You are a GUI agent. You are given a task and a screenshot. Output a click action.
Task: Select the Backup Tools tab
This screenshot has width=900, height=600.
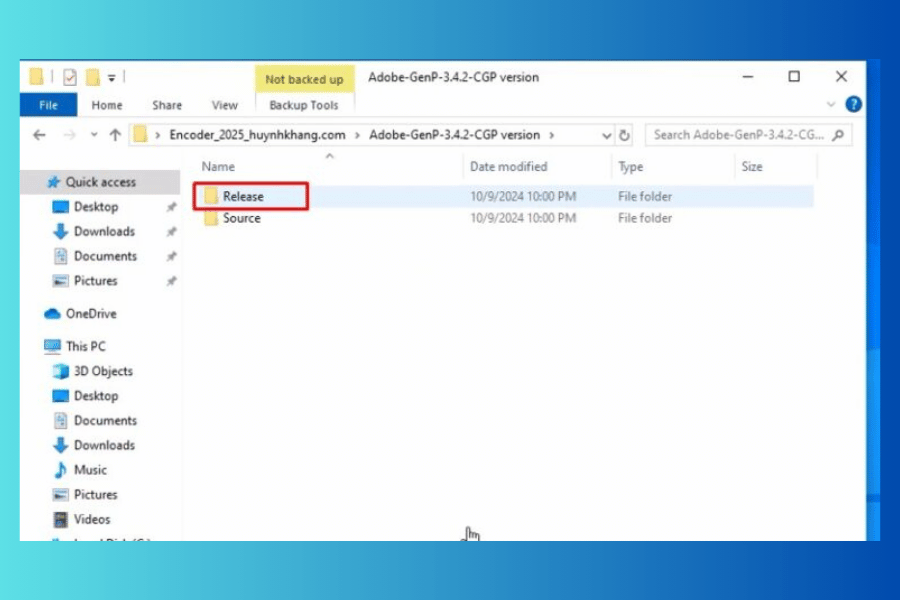(x=303, y=105)
